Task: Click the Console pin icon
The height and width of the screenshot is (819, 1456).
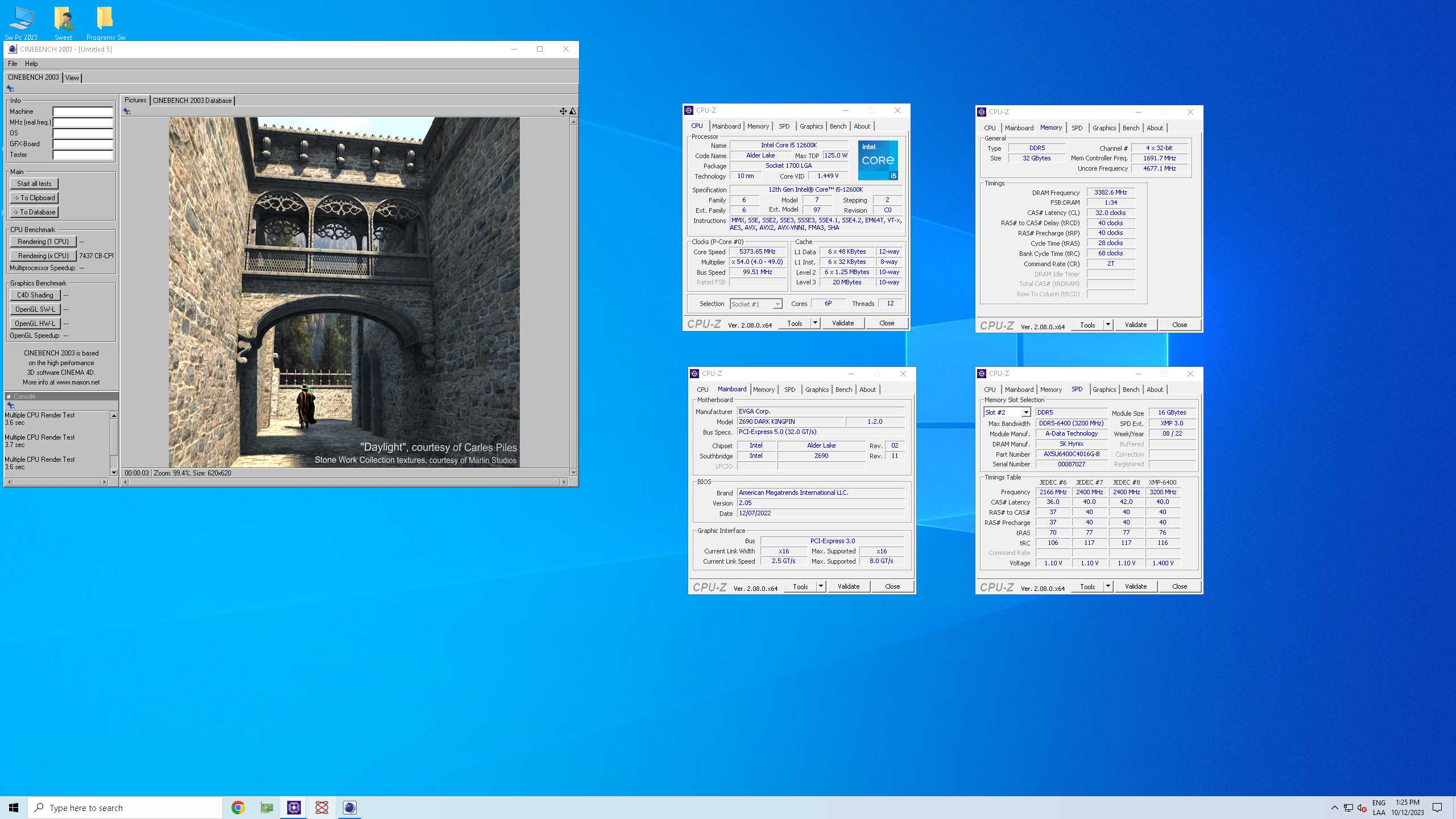Action: (x=11, y=406)
